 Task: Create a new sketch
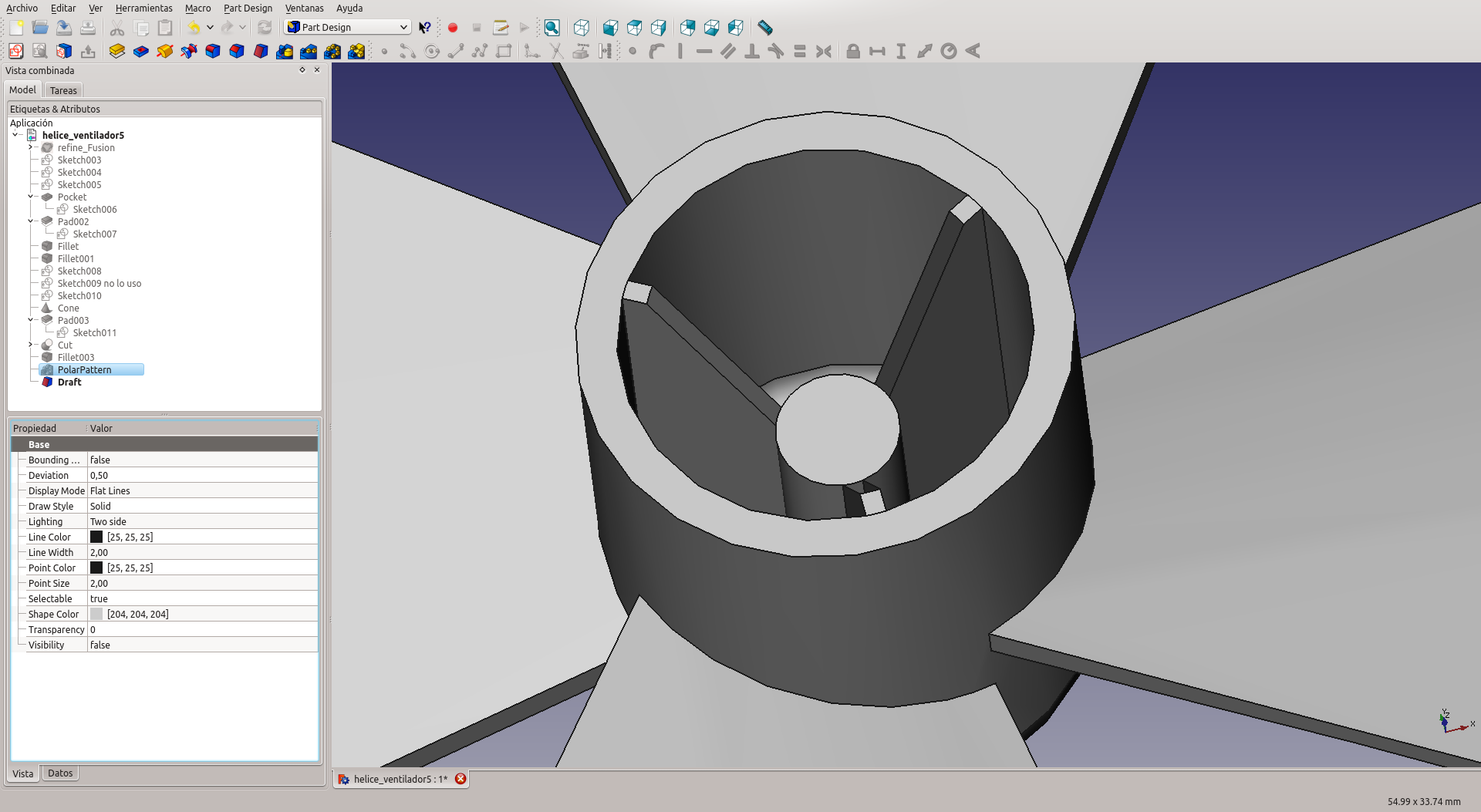pyautogui.click(x=16, y=51)
